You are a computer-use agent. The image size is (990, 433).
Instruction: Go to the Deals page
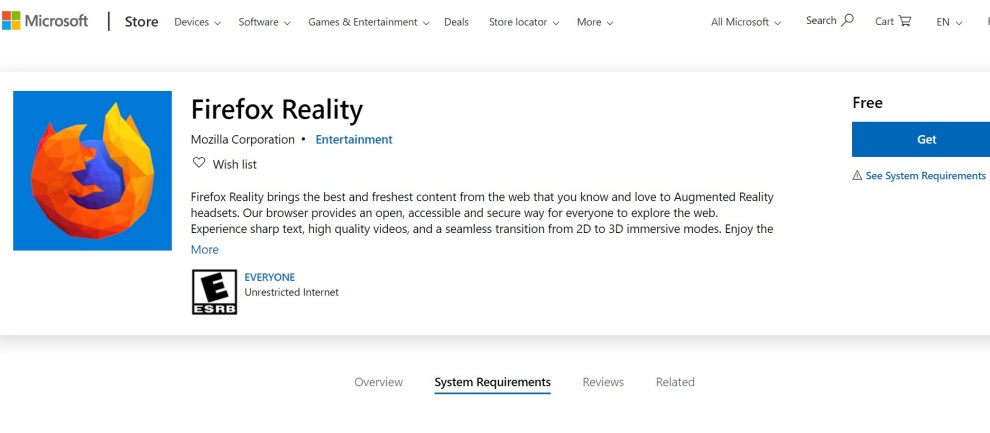point(456,22)
